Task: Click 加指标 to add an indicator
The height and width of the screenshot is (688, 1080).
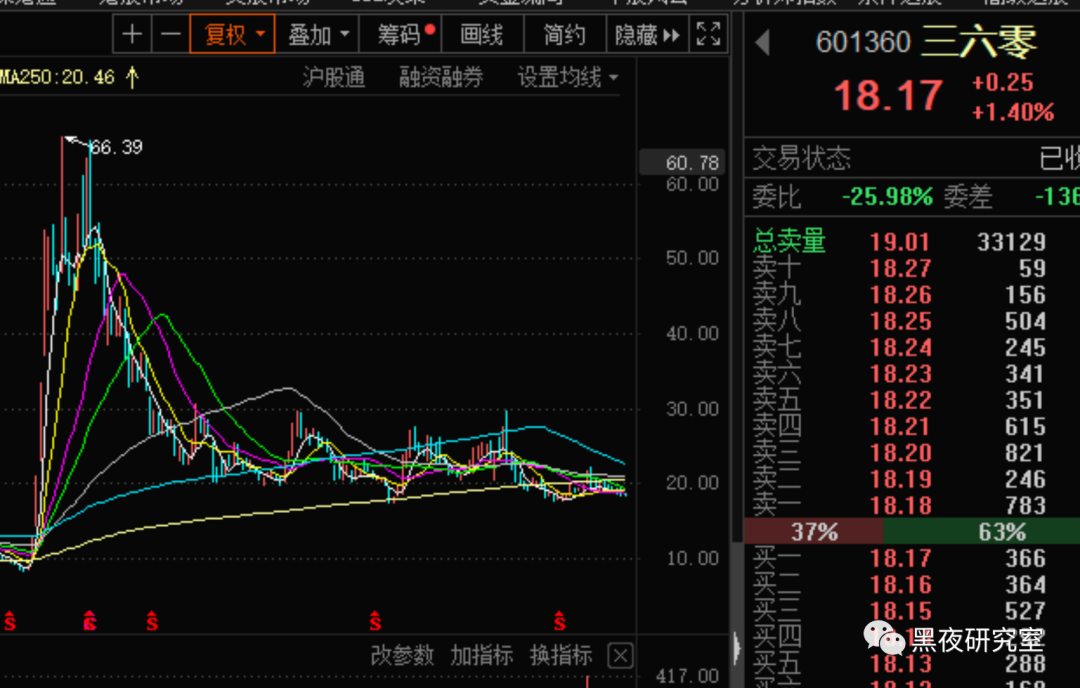Action: [x=481, y=655]
